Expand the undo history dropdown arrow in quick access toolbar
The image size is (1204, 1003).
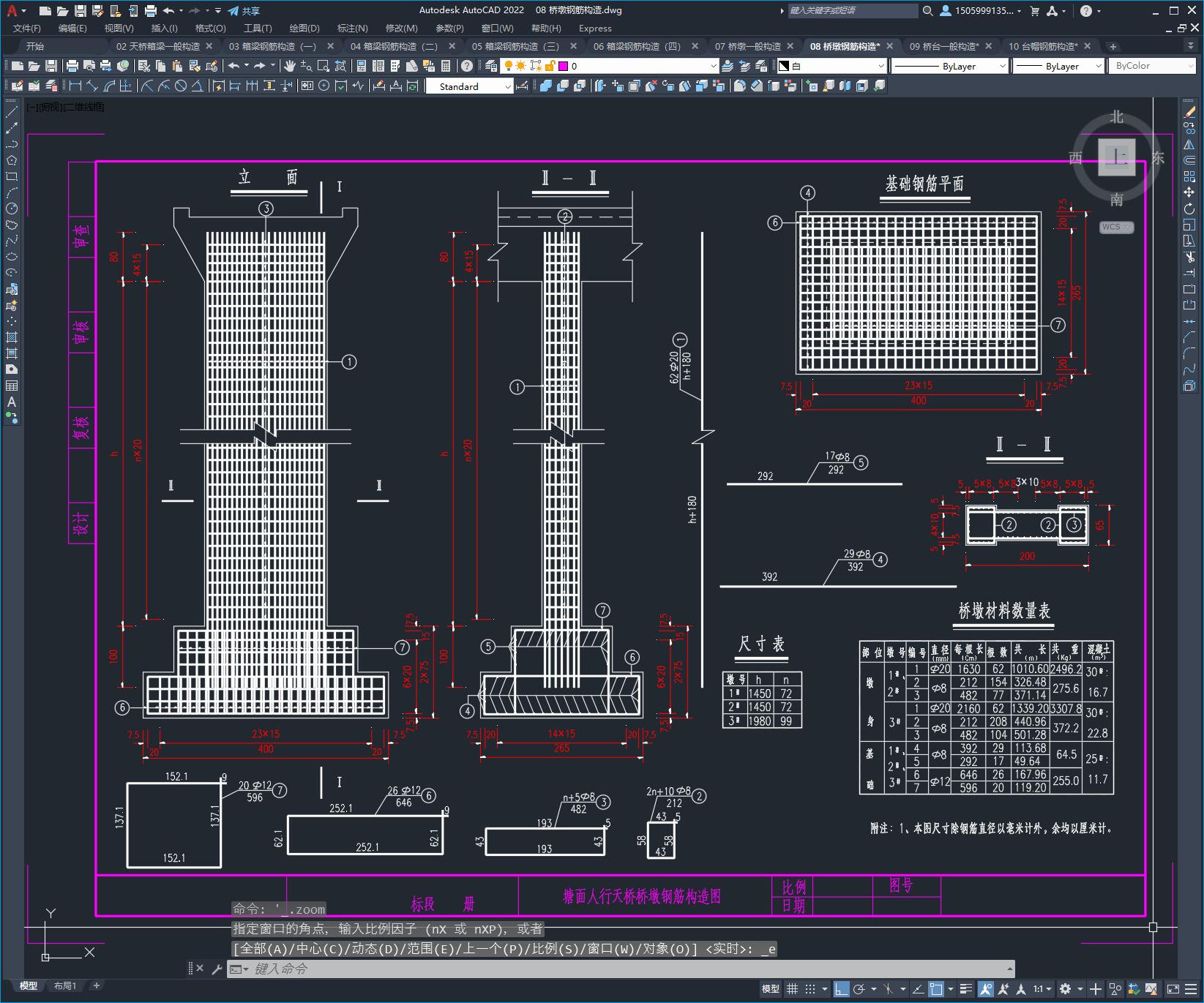pos(181,10)
